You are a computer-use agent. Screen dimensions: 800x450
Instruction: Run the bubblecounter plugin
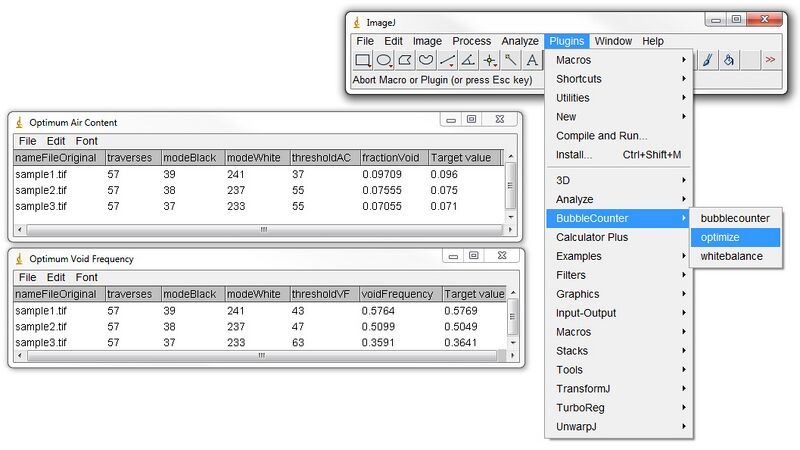[735, 218]
